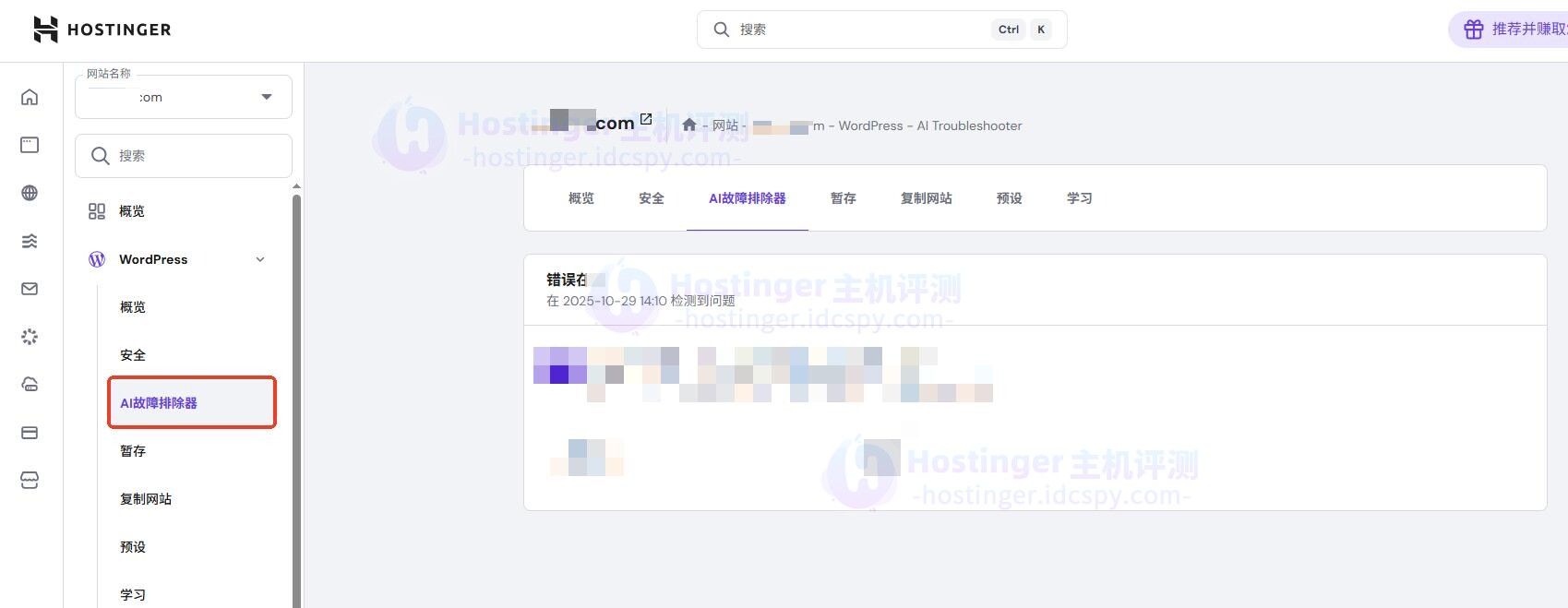Open the Marketplace store icon in left rail
The width and height of the screenshot is (1568, 608).
click(30, 481)
